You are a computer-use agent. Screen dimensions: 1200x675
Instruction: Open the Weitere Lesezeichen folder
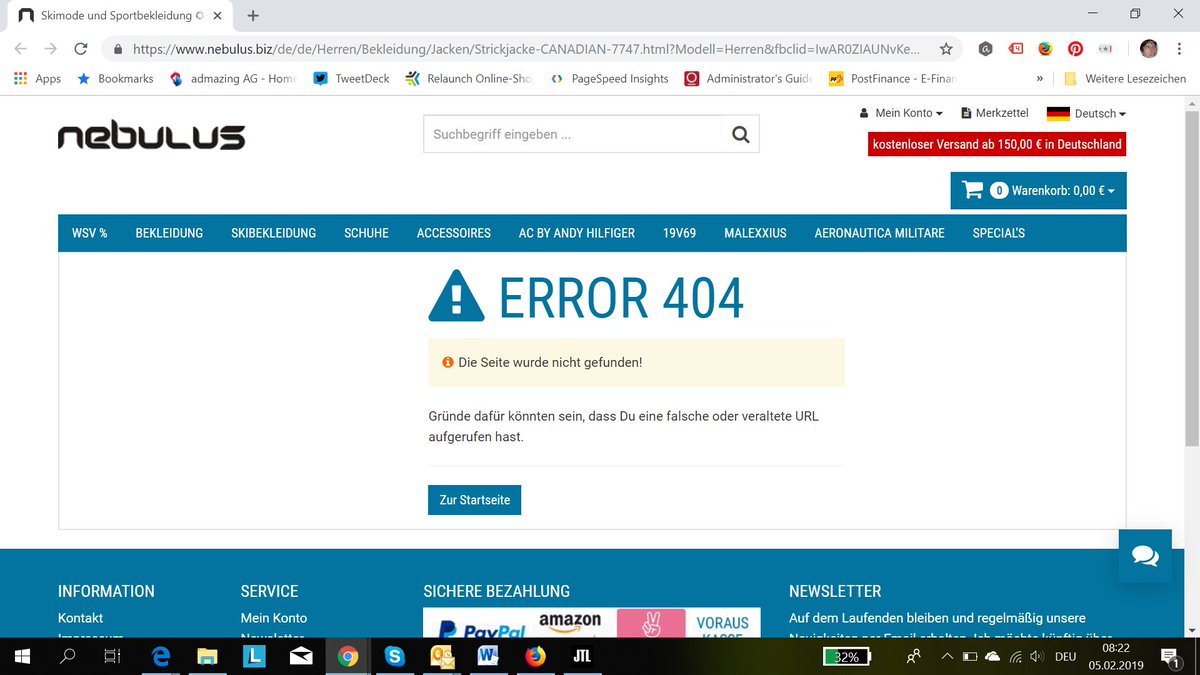point(1124,78)
